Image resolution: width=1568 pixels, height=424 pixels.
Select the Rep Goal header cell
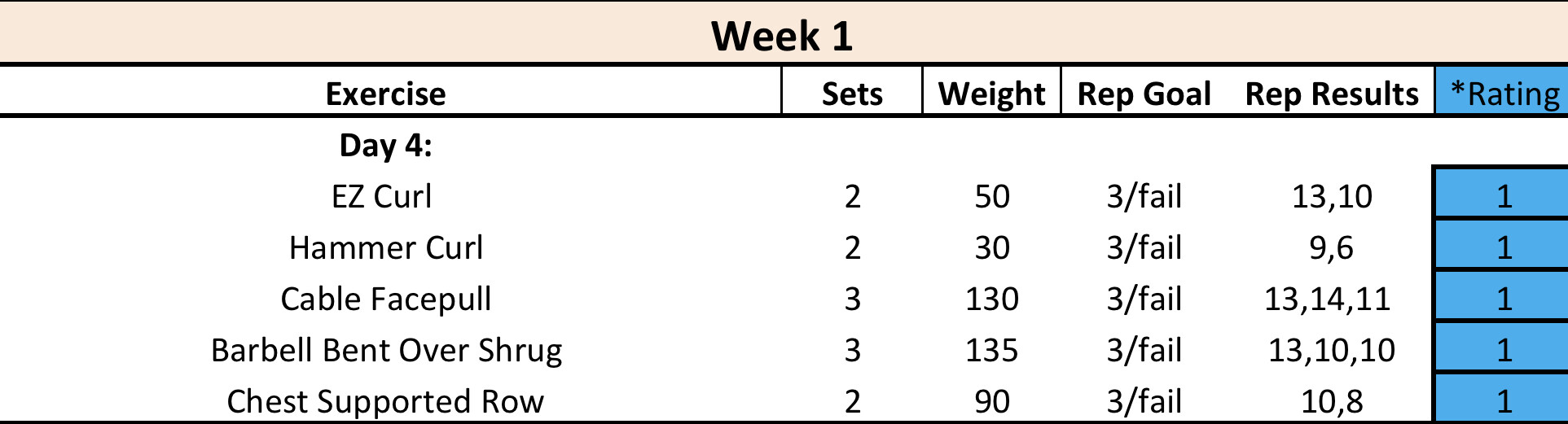tap(1144, 94)
